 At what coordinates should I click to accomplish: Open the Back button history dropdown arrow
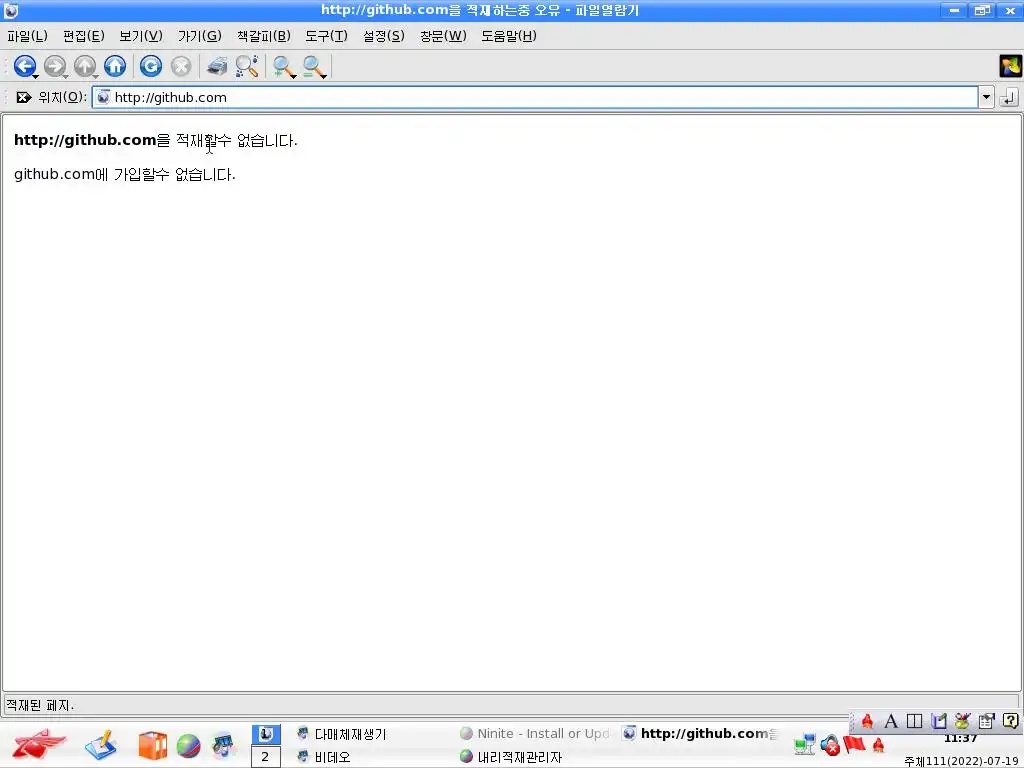[35, 76]
